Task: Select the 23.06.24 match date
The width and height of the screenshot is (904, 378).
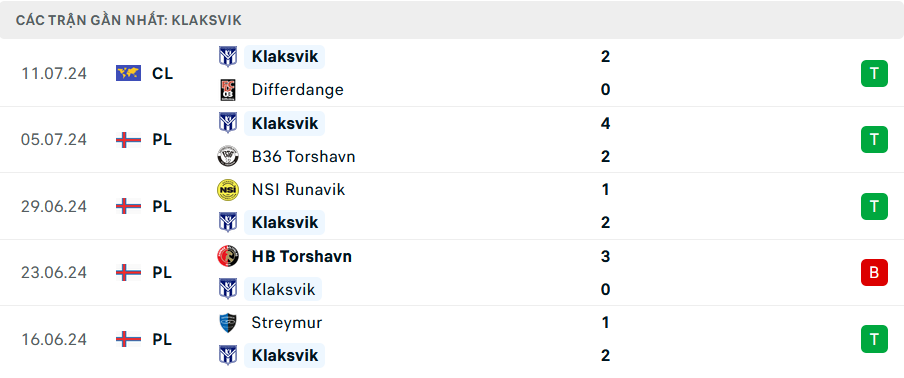Action: [x=54, y=273]
